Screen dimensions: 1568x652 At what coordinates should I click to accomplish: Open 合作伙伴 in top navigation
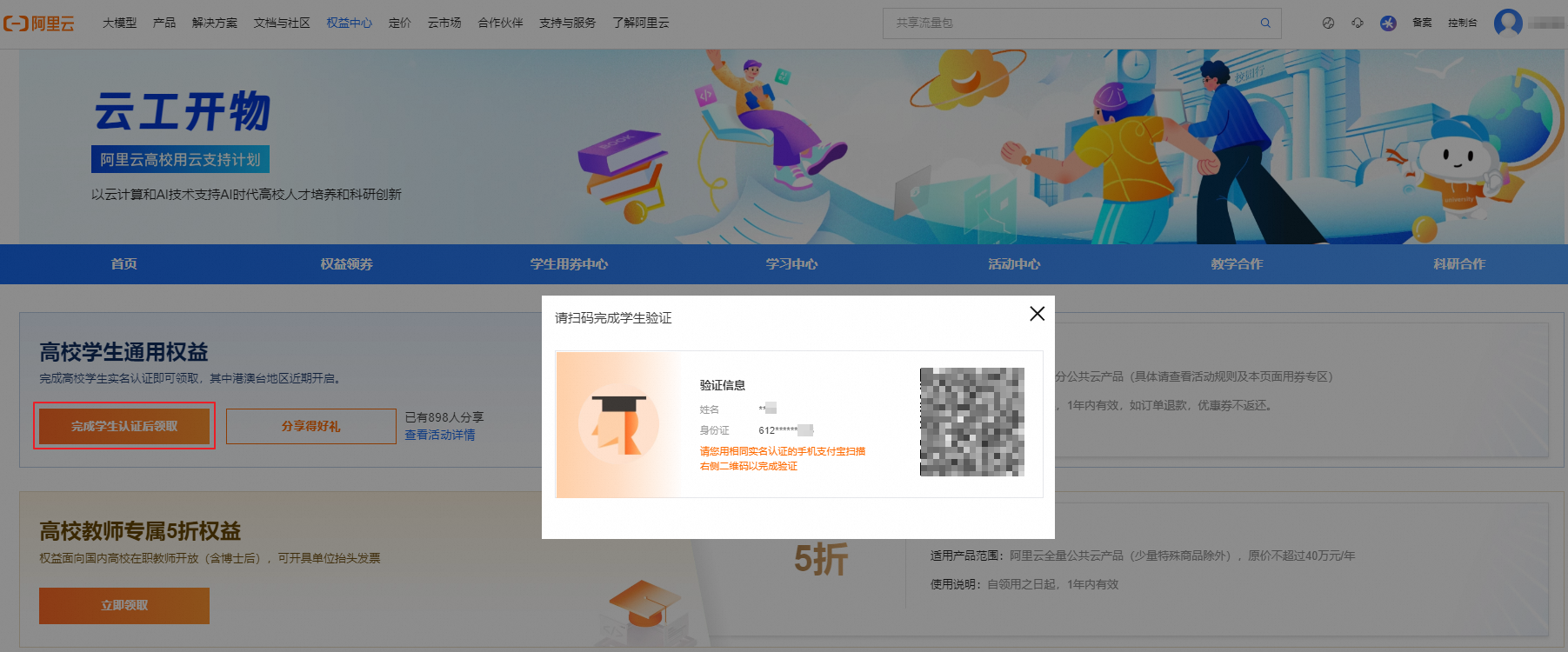coord(500,23)
